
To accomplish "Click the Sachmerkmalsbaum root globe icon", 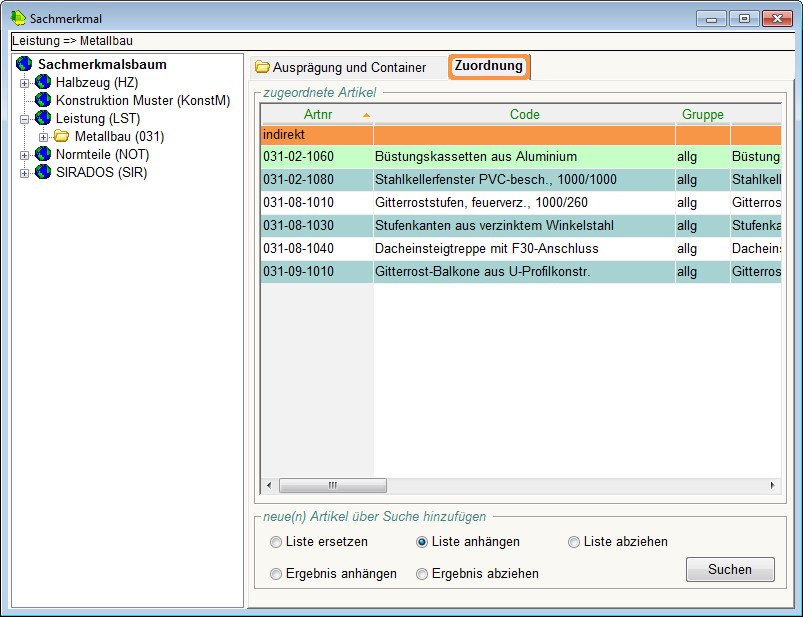I will tap(24, 64).
